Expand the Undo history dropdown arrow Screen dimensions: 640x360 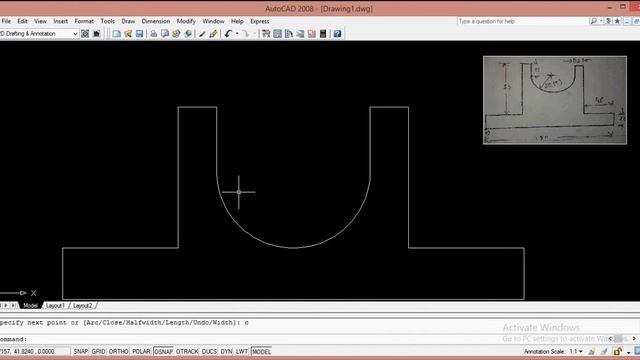(x=237, y=34)
